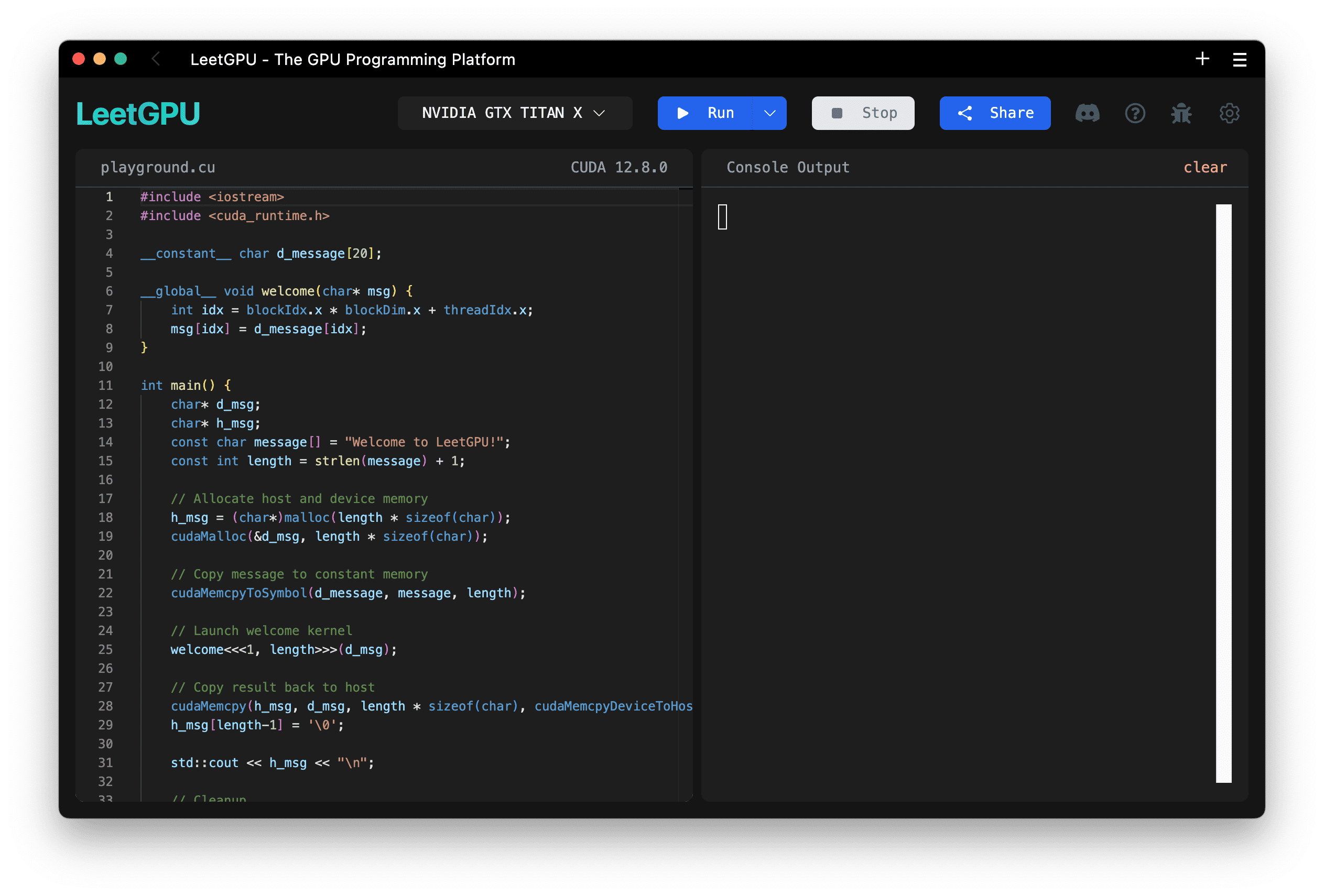Expand the Run options dropdown arrow

tap(769, 113)
